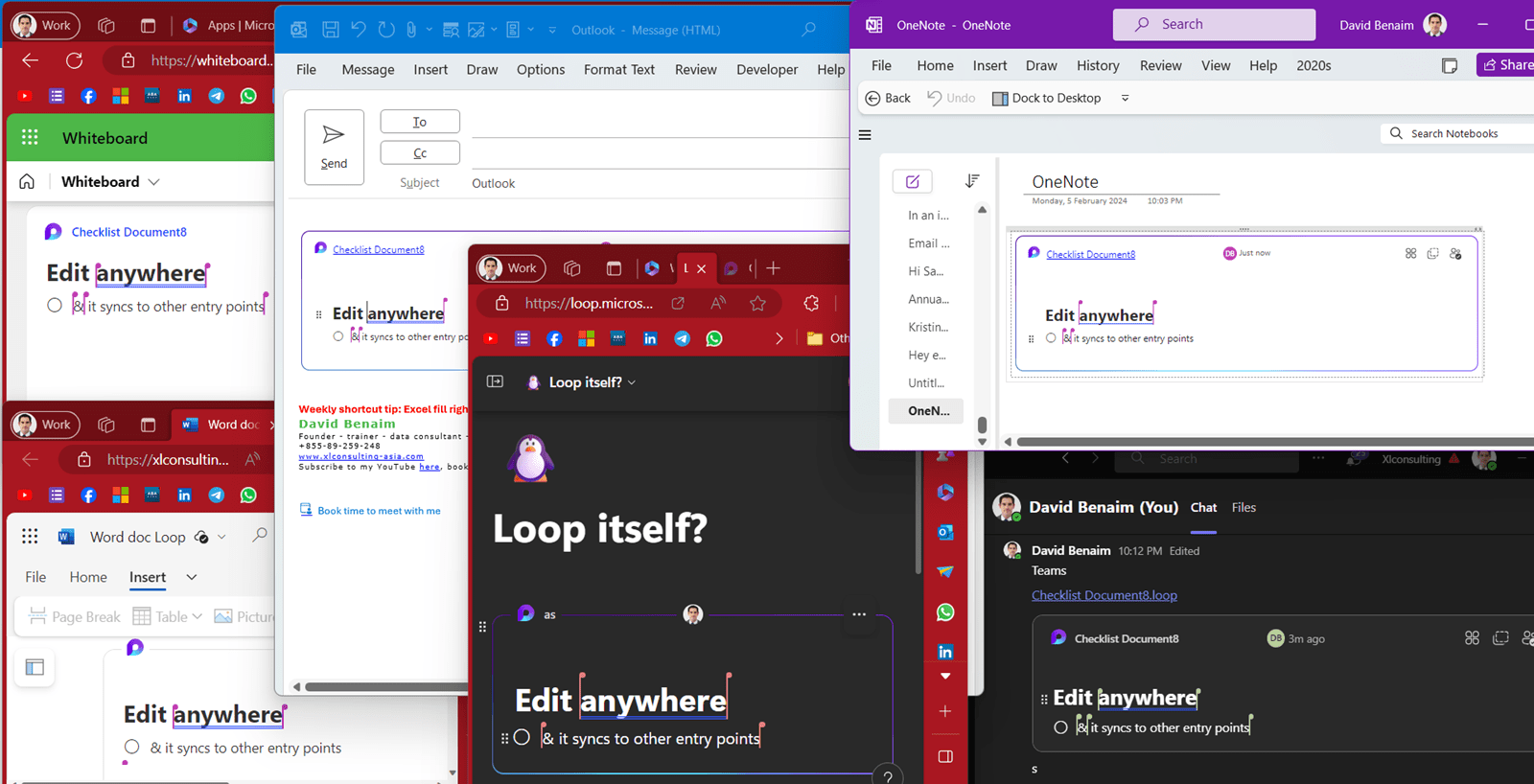This screenshot has width=1534, height=784.
Task: Click the Whiteboard home icon
Action: (x=27, y=181)
